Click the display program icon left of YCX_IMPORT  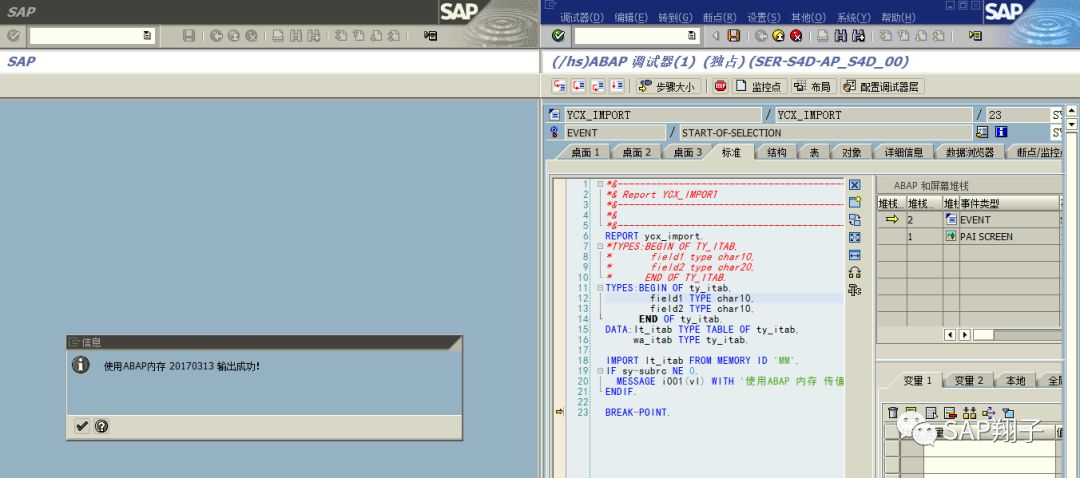(554, 115)
